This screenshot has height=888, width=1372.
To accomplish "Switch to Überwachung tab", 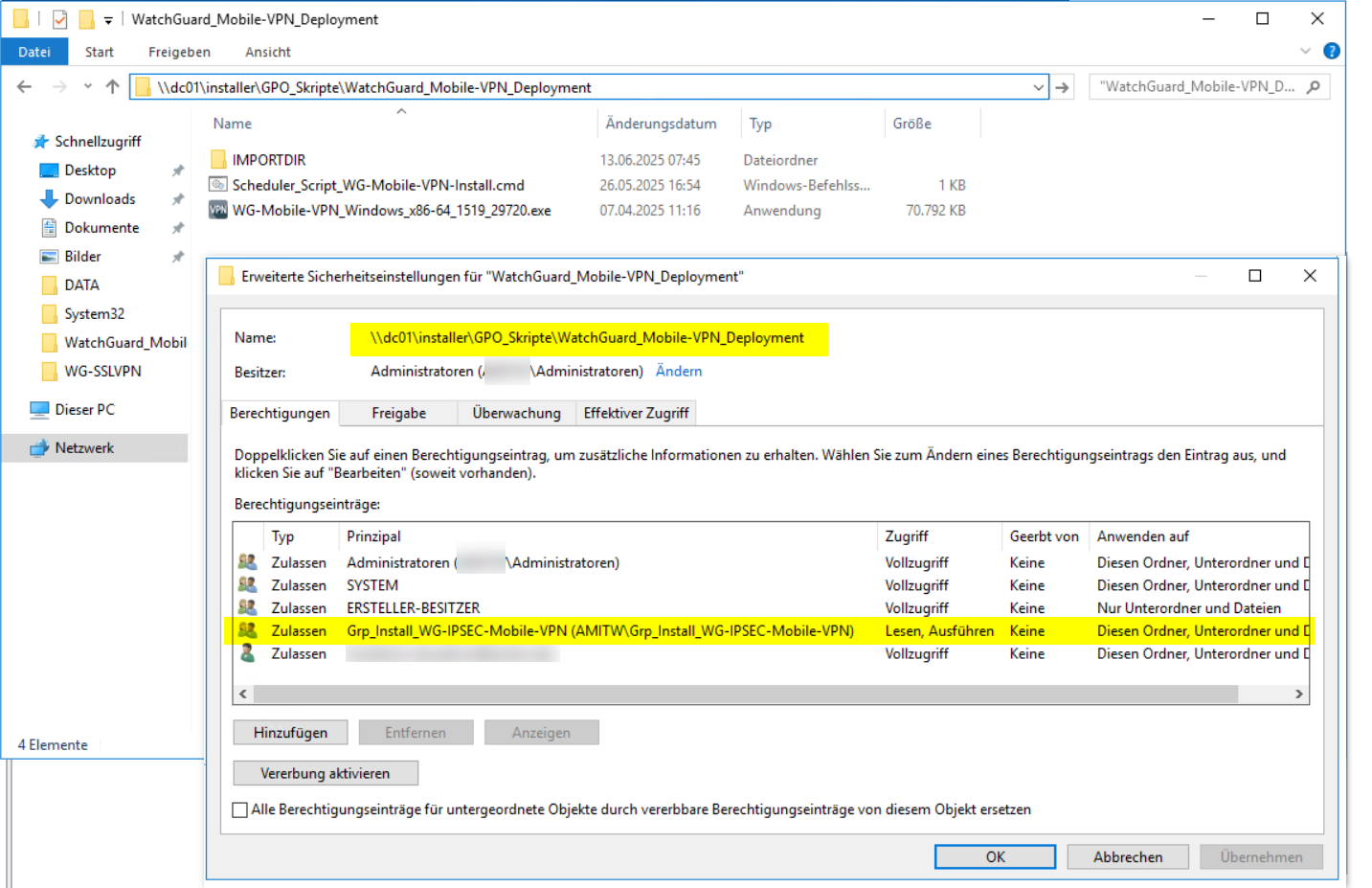I will (517, 413).
